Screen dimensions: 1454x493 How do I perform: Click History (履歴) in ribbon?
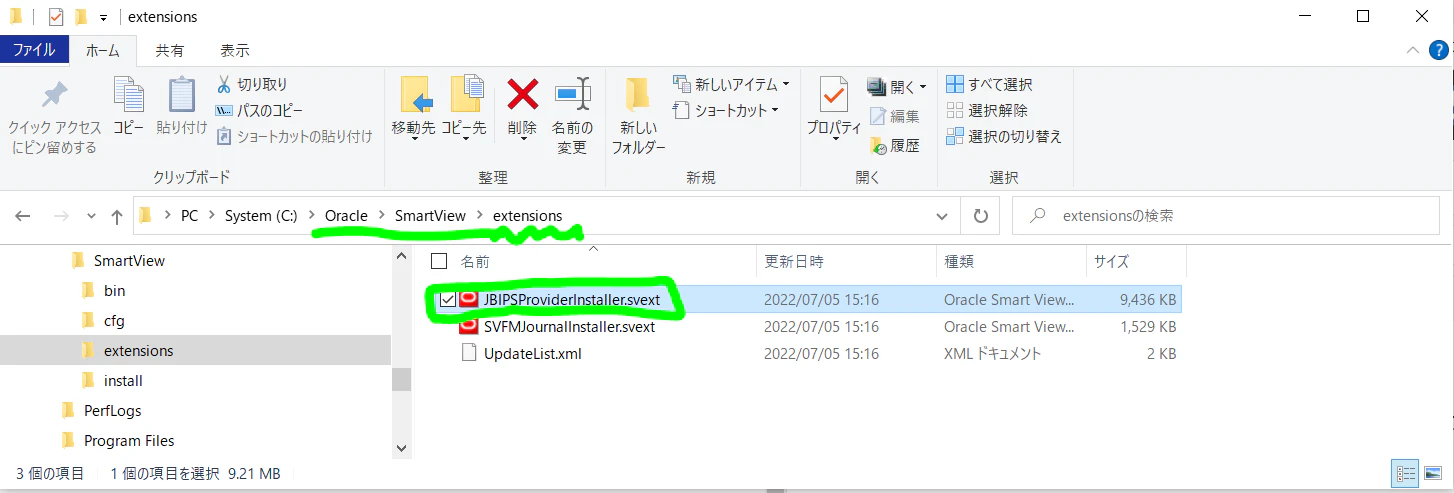[895, 146]
